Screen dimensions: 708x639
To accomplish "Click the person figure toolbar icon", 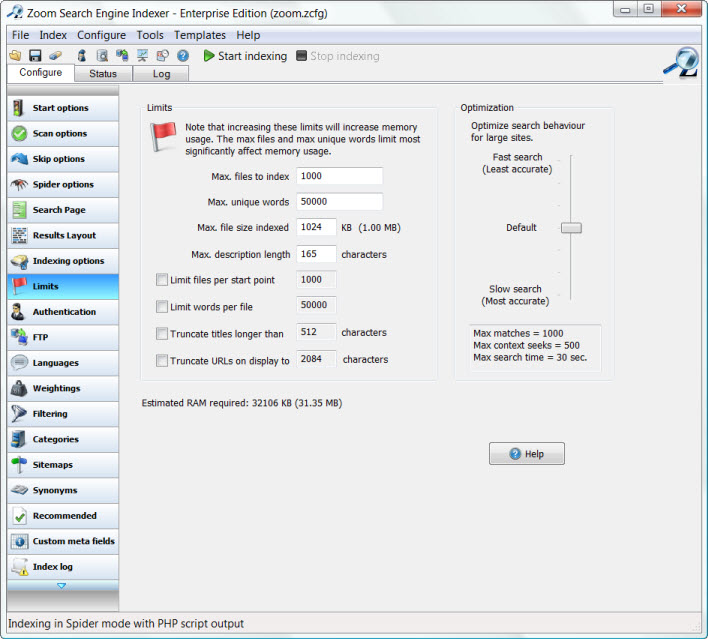I will 82,56.
